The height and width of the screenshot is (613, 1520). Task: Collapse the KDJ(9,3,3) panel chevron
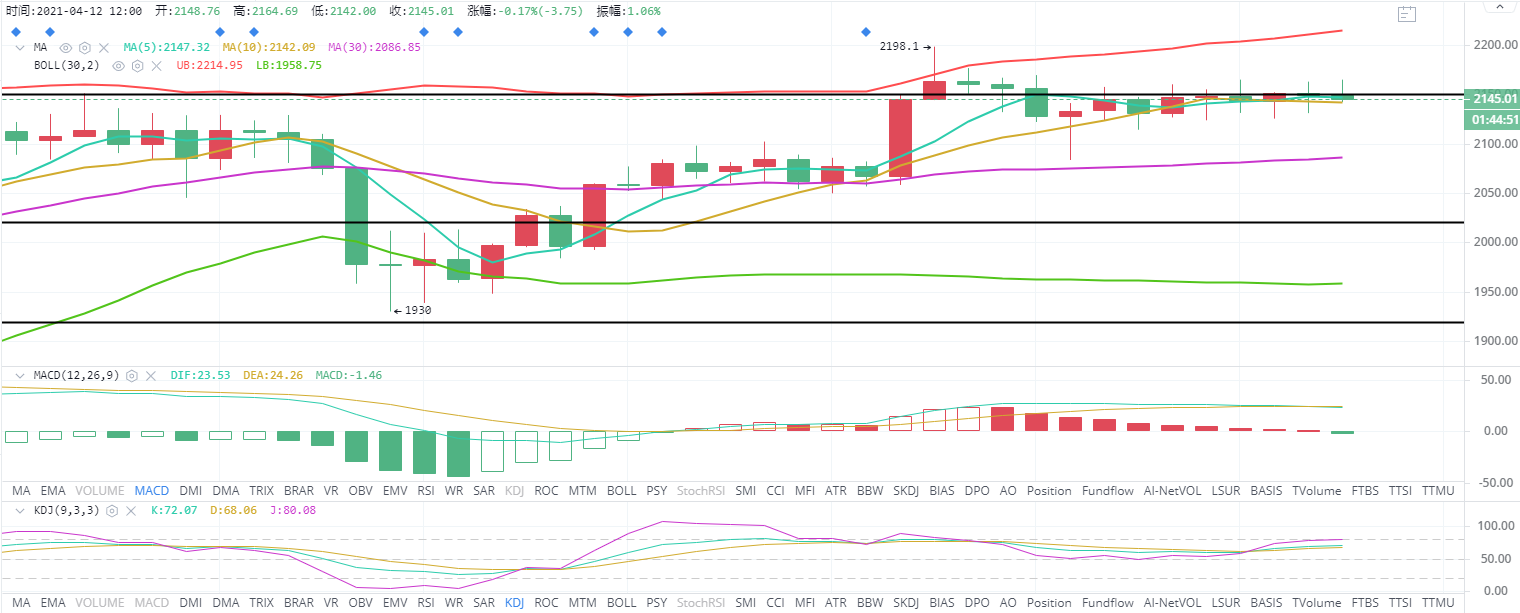pos(19,509)
